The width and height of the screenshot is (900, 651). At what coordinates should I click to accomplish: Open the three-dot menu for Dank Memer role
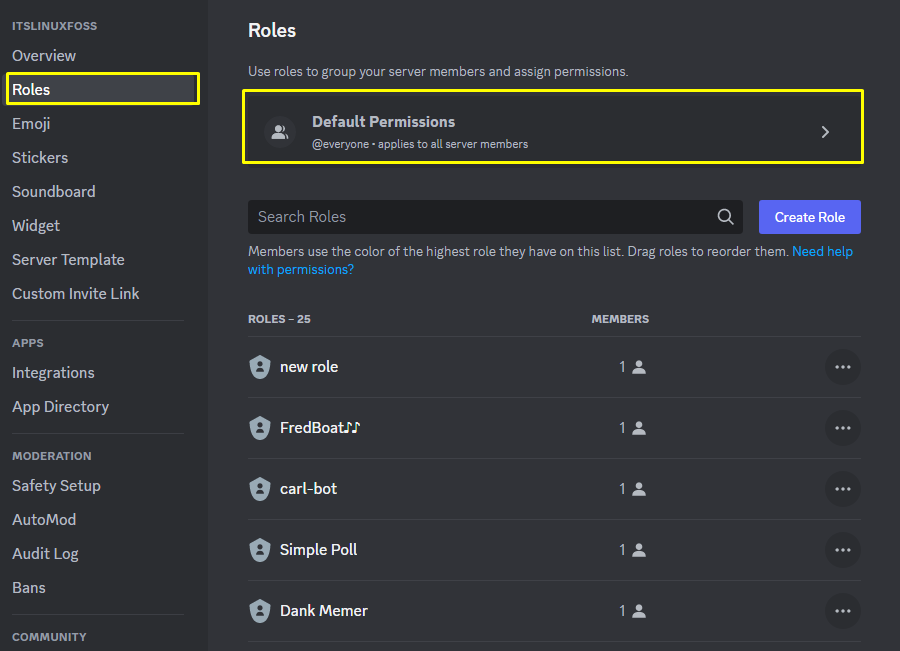click(x=843, y=611)
